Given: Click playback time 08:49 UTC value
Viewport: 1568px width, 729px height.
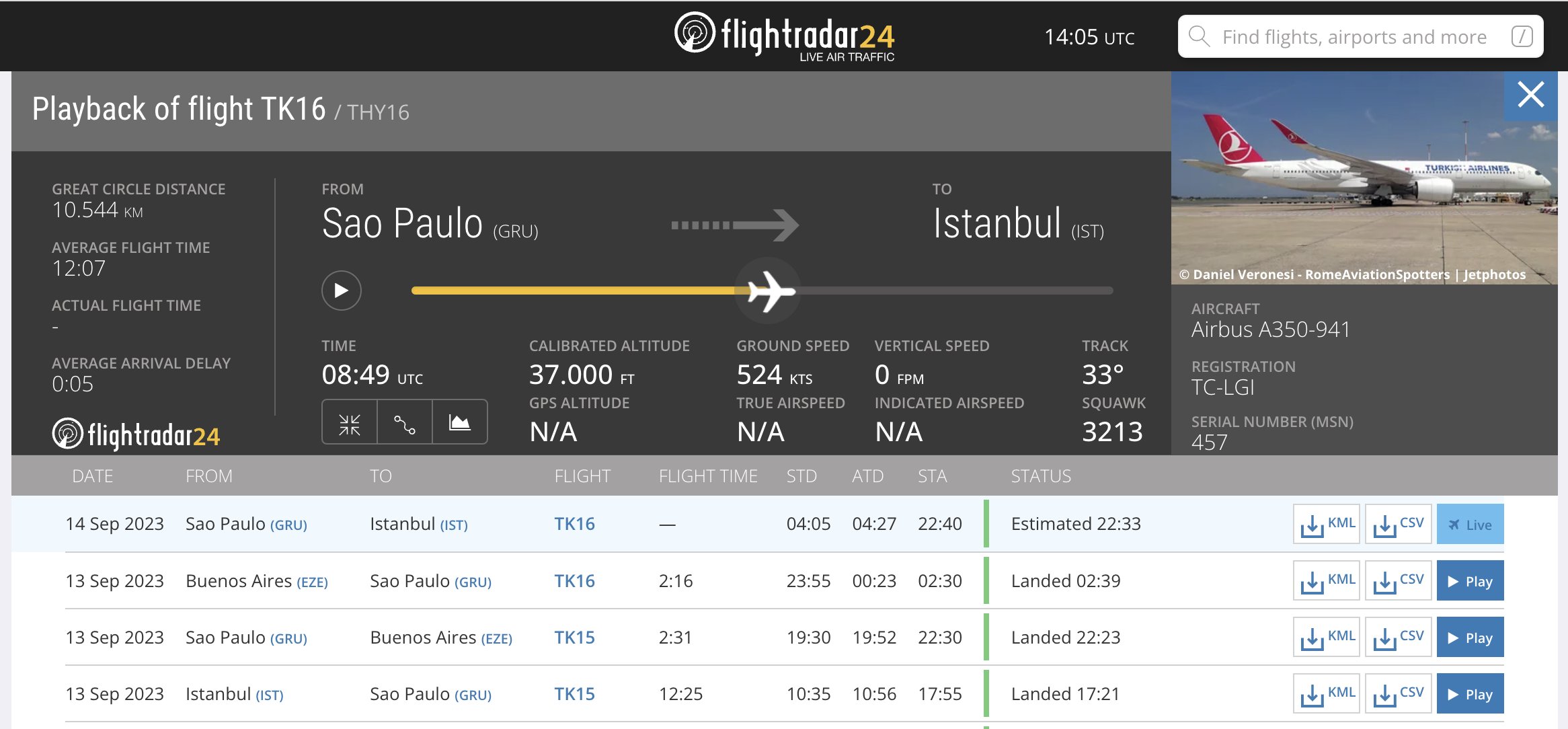Looking at the screenshot, I should (x=373, y=375).
